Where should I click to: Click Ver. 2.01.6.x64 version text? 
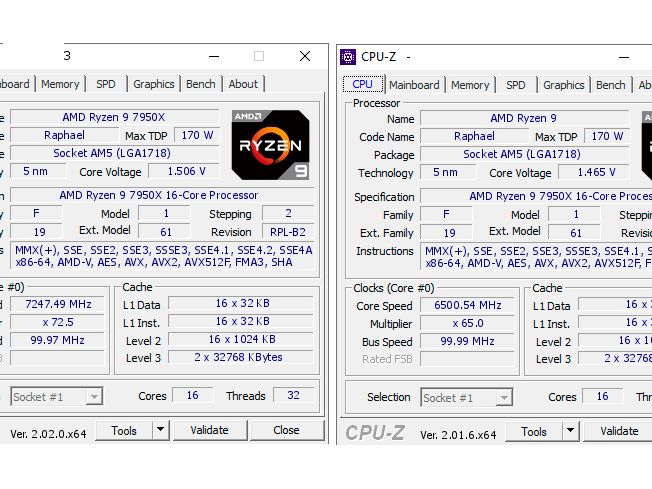point(458,435)
